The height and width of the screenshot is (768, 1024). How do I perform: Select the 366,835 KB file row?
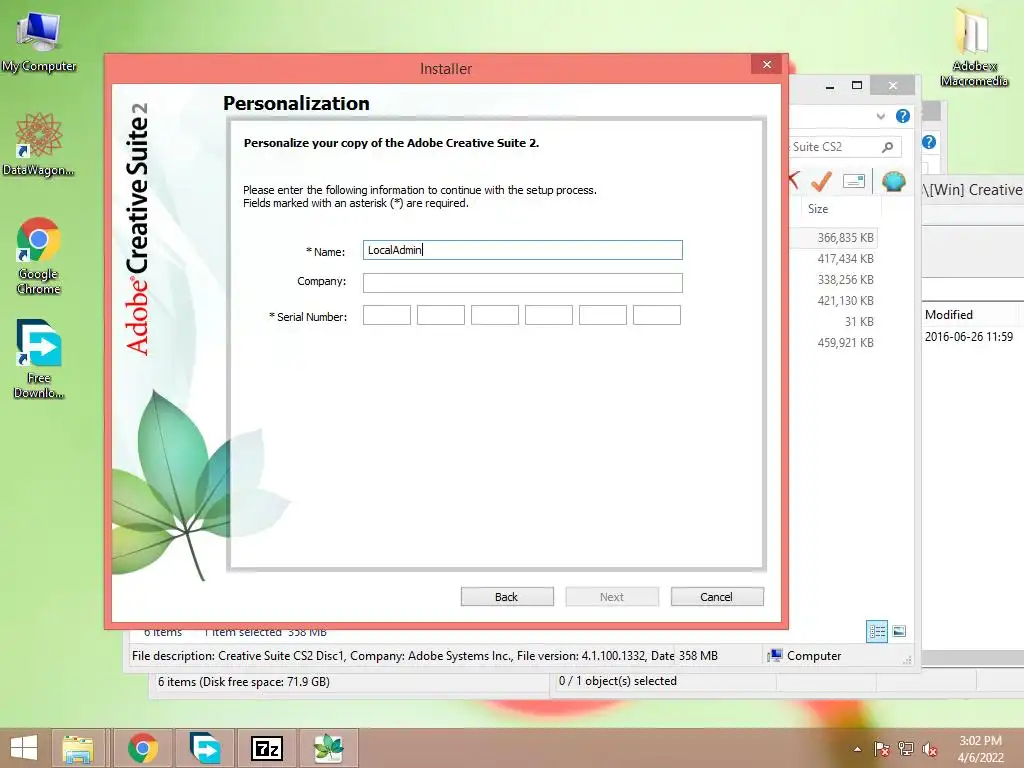[834, 238]
